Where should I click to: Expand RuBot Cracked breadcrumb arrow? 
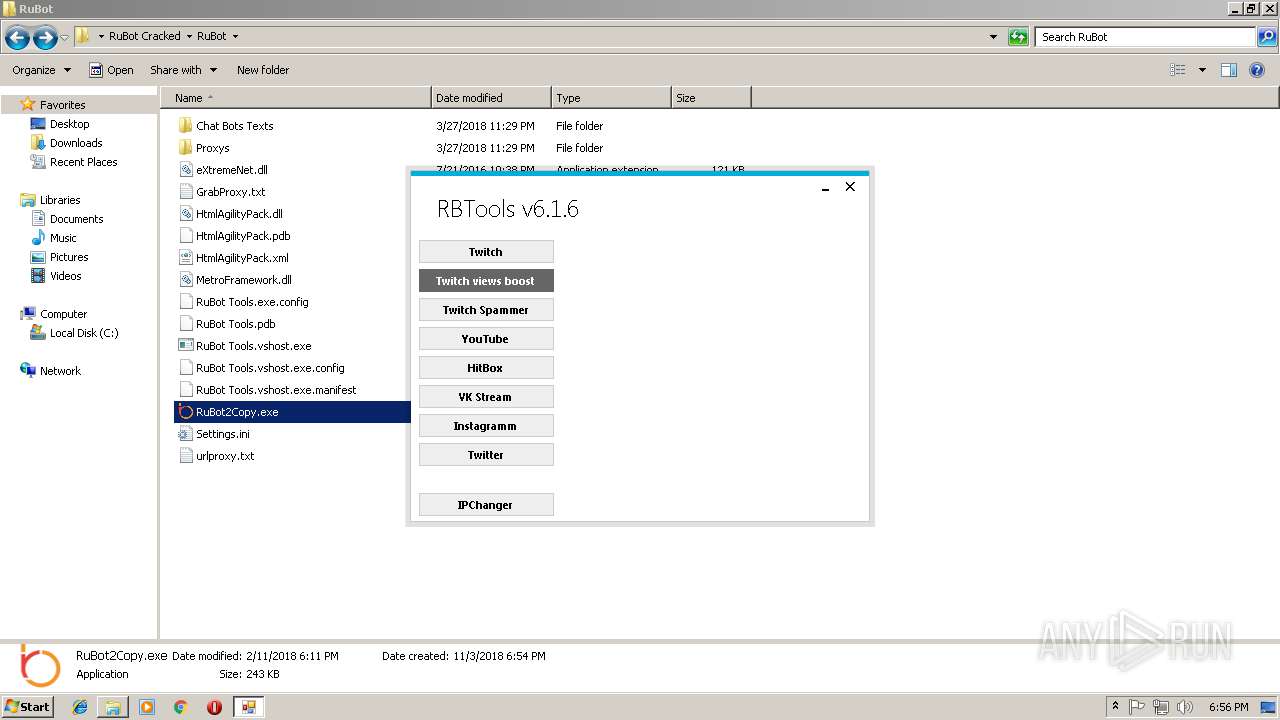[188, 36]
